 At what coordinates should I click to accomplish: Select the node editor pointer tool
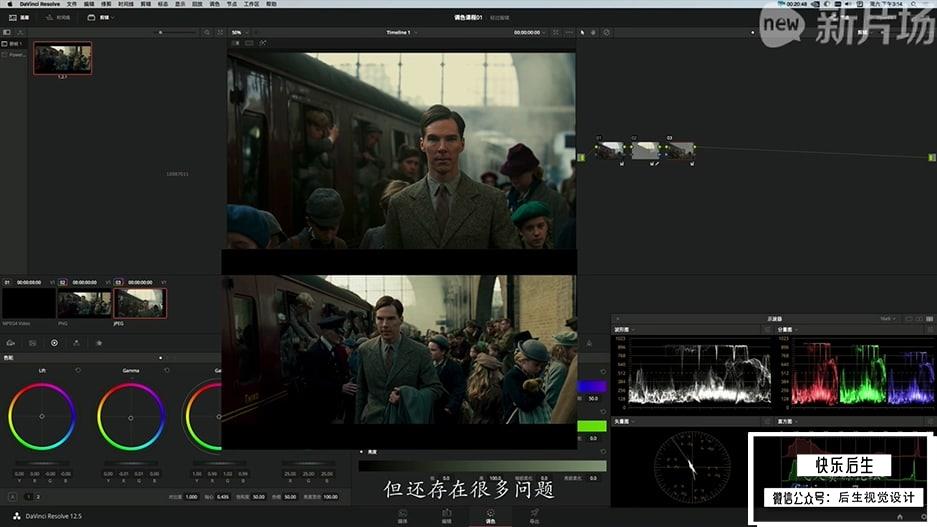point(583,32)
